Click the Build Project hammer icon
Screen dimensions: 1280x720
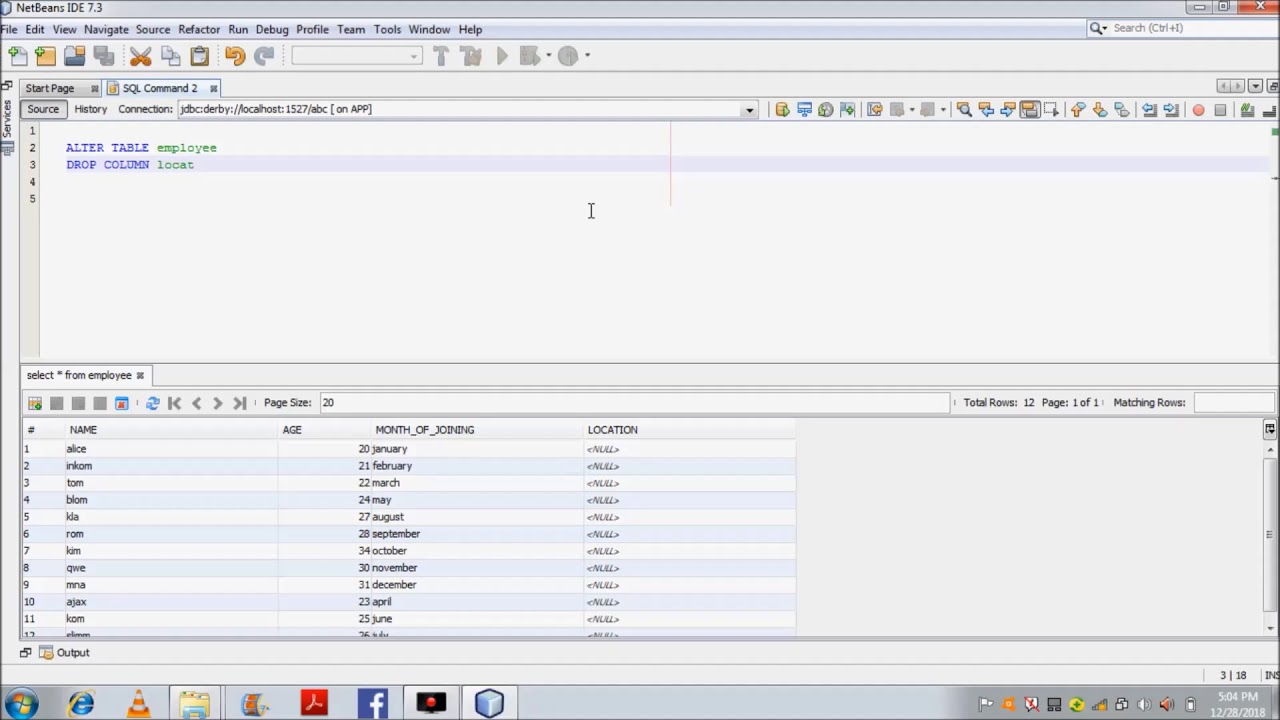pyautogui.click(x=441, y=56)
